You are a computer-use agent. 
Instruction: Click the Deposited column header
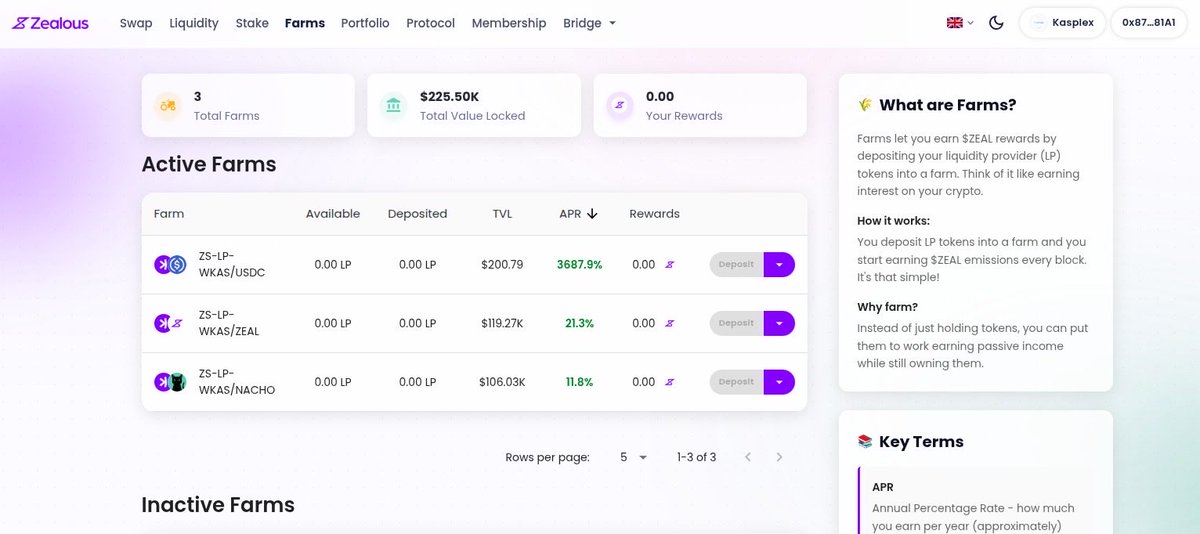click(418, 213)
